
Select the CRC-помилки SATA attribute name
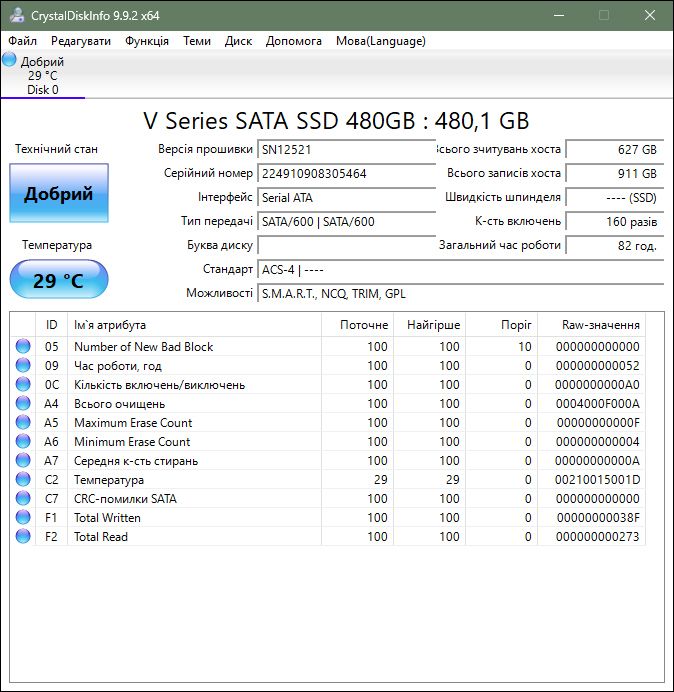(x=125, y=499)
